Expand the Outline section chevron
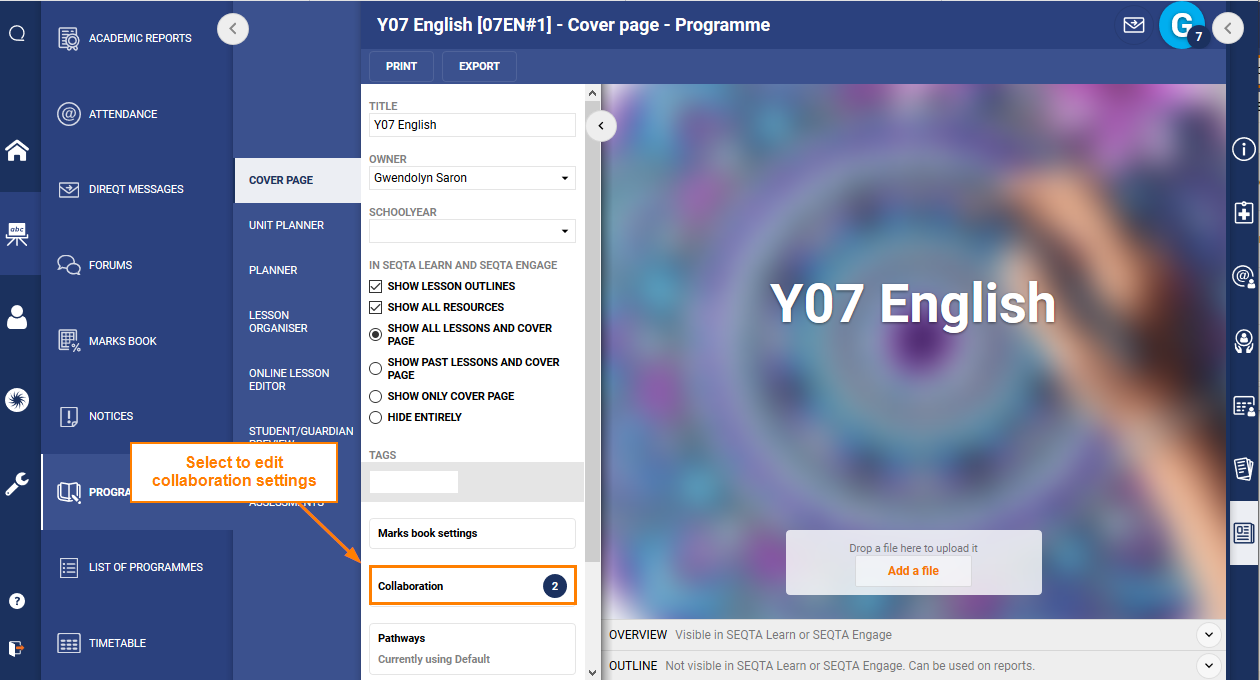Image resolution: width=1260 pixels, height=680 pixels. (x=1208, y=664)
